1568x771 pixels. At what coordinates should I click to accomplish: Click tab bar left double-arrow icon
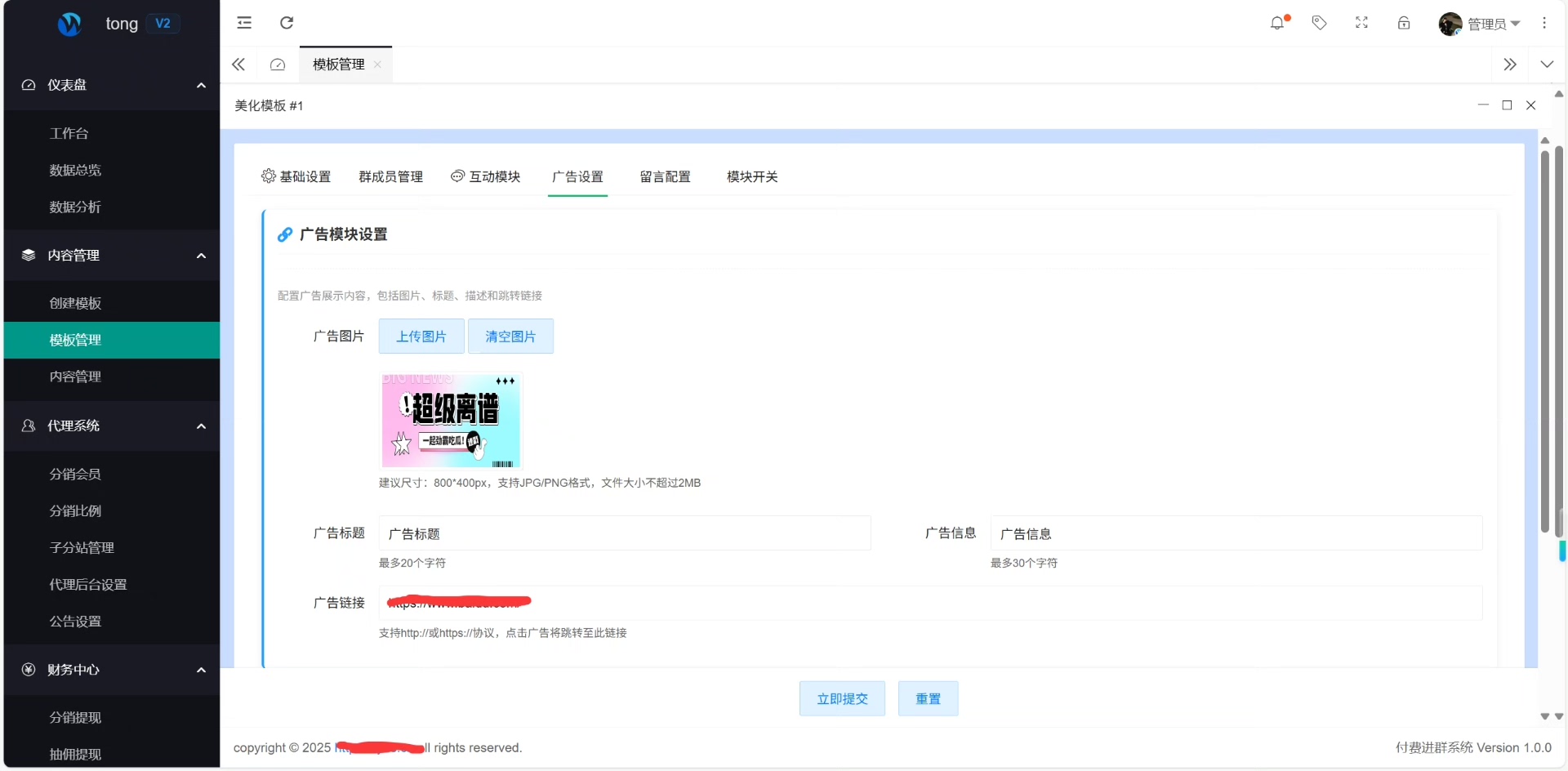click(x=238, y=65)
